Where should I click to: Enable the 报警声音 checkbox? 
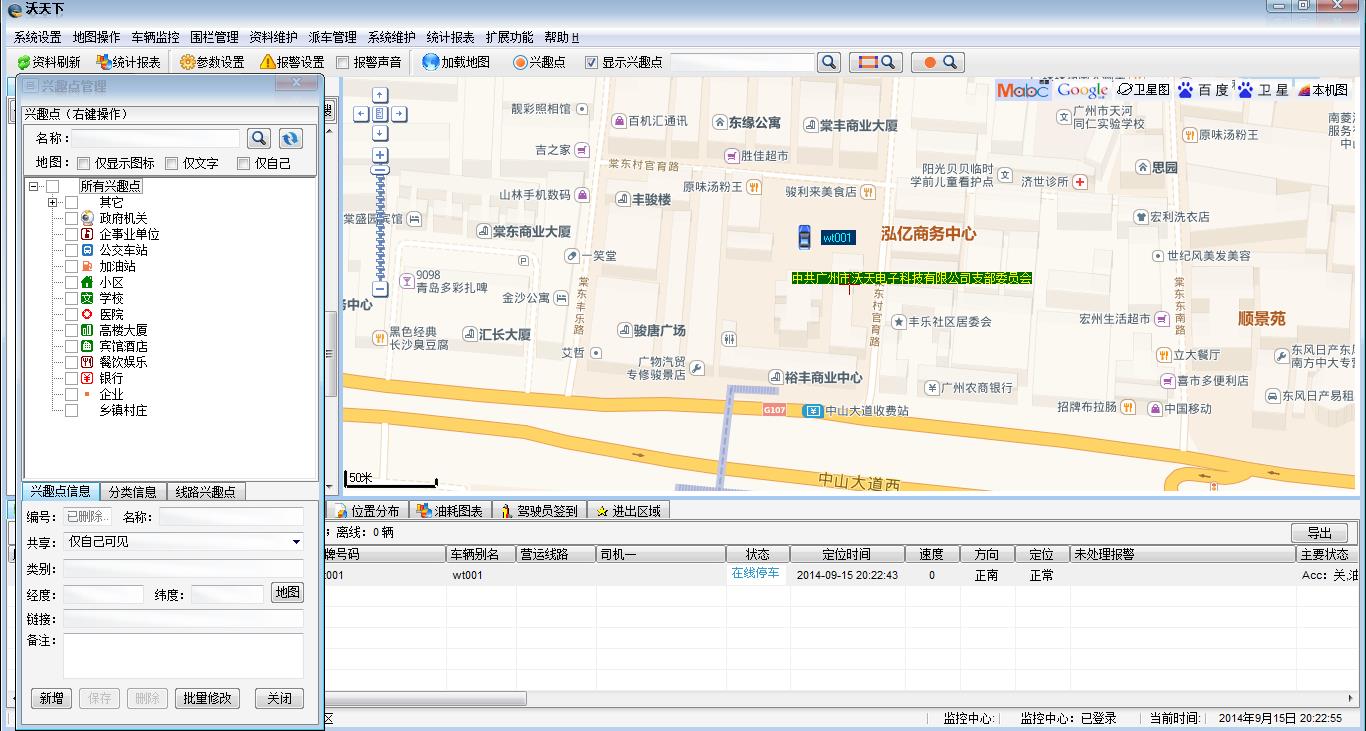click(x=343, y=62)
